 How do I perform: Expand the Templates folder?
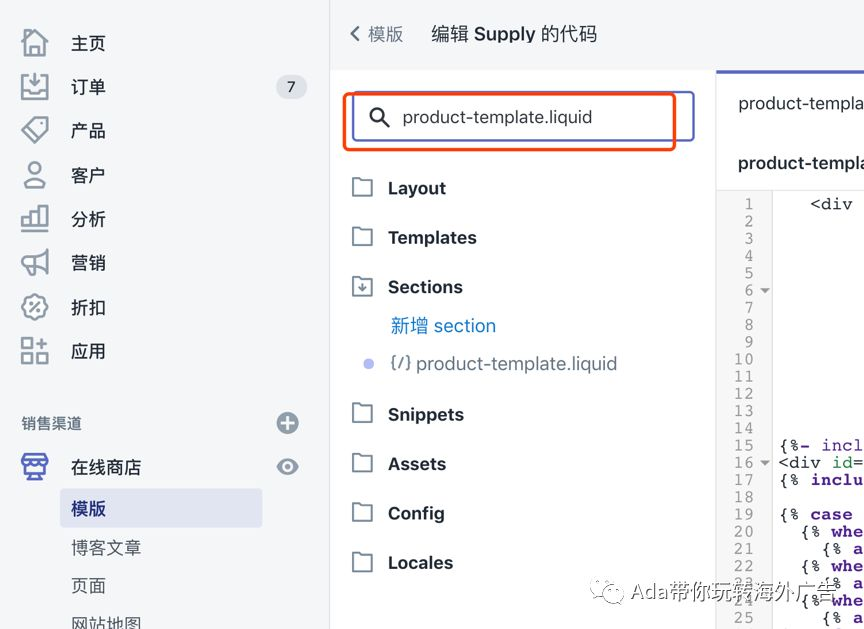[x=414, y=237]
